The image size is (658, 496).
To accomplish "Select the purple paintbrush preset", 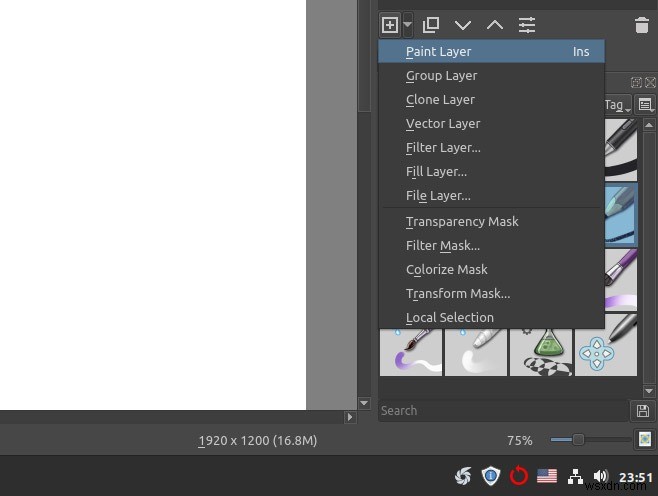I will (621, 279).
